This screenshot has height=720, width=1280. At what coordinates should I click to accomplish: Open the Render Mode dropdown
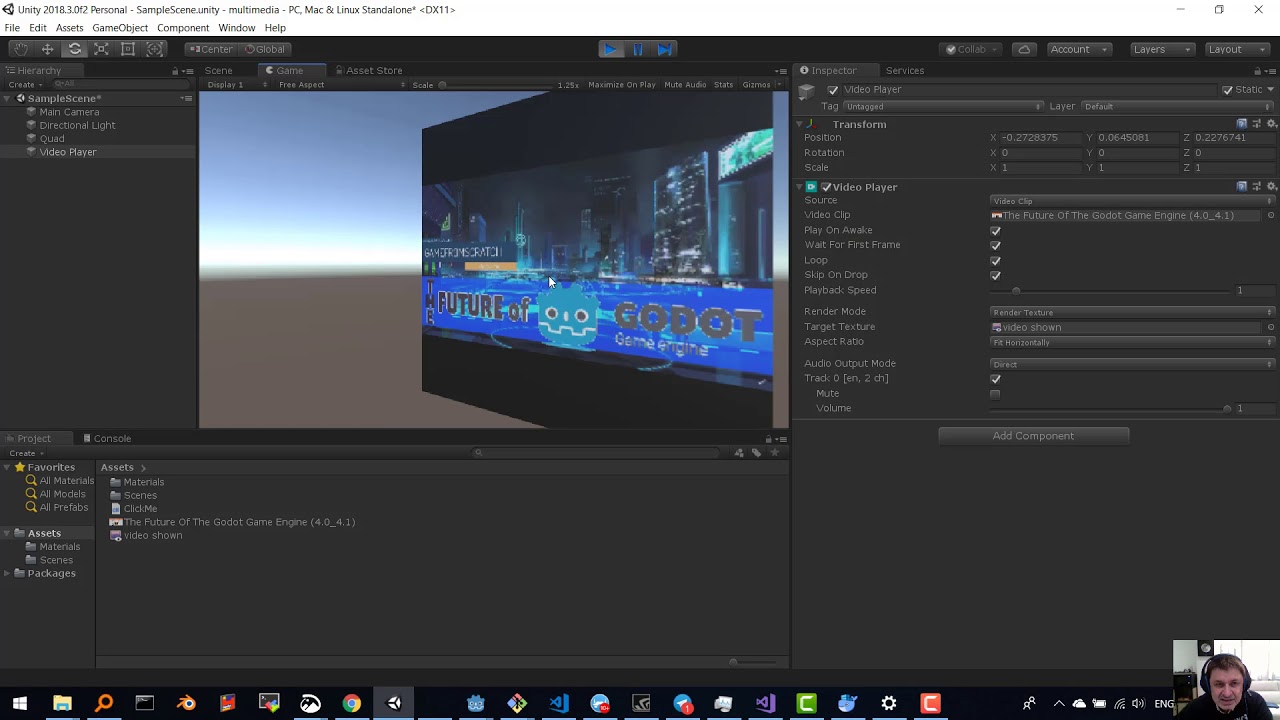tap(1132, 312)
